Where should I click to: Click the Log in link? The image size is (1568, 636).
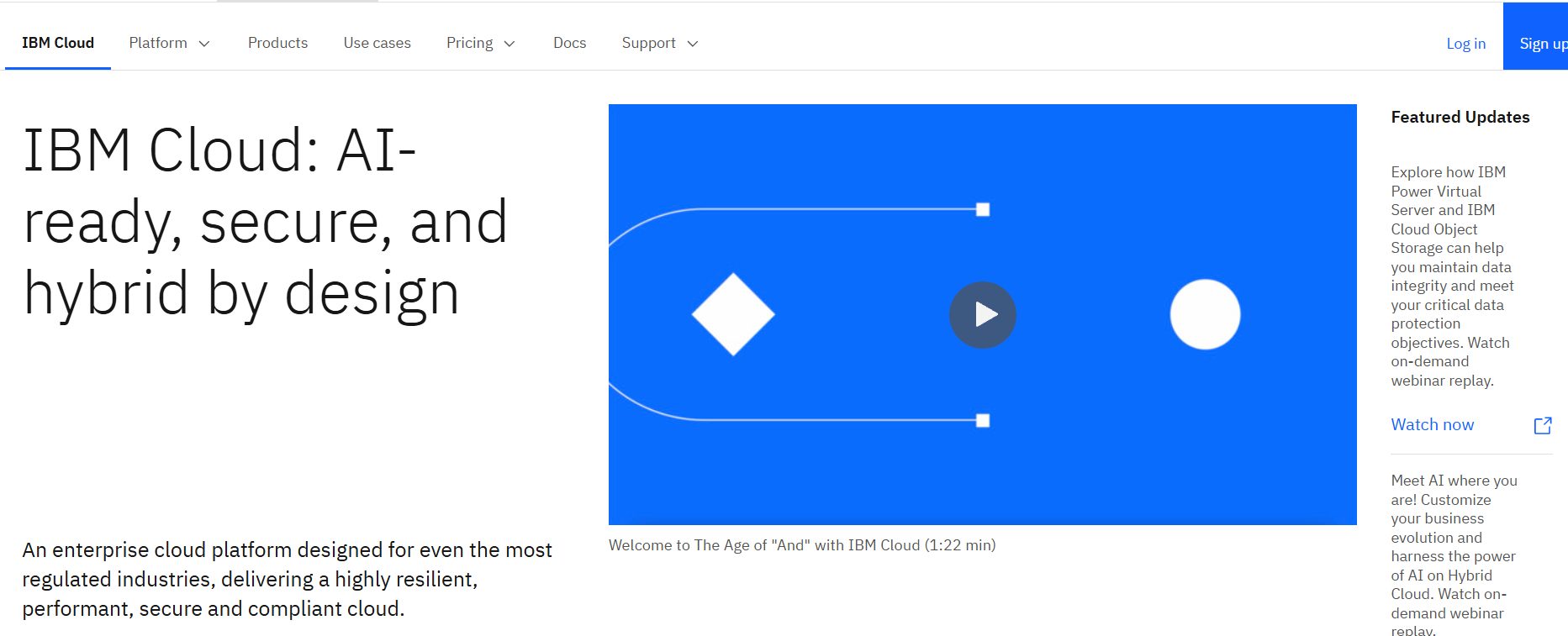pyautogui.click(x=1465, y=44)
